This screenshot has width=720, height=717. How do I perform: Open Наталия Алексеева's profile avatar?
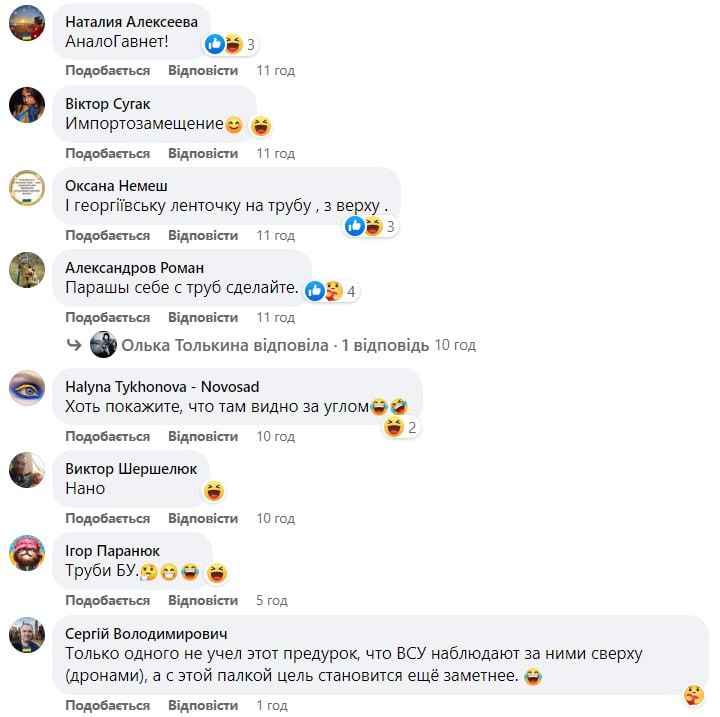[x=27, y=23]
